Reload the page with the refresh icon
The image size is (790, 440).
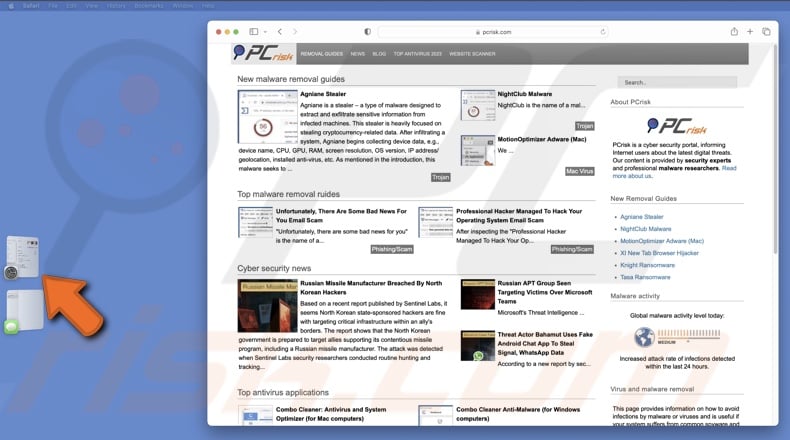(x=603, y=32)
